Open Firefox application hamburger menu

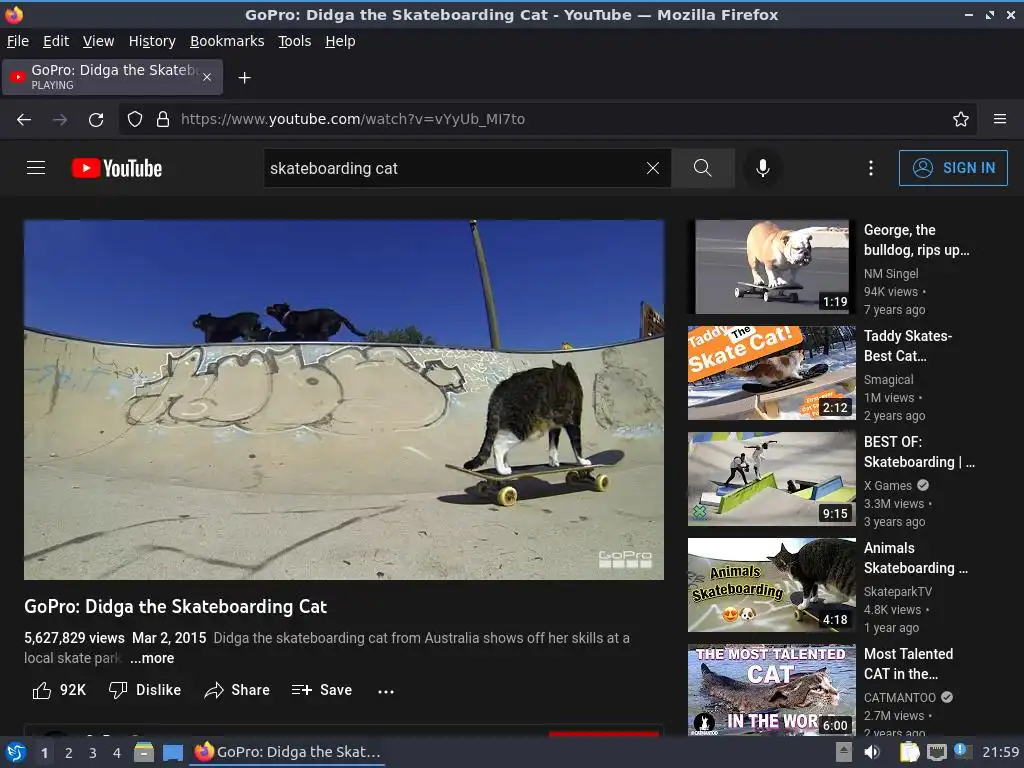[1000, 120]
